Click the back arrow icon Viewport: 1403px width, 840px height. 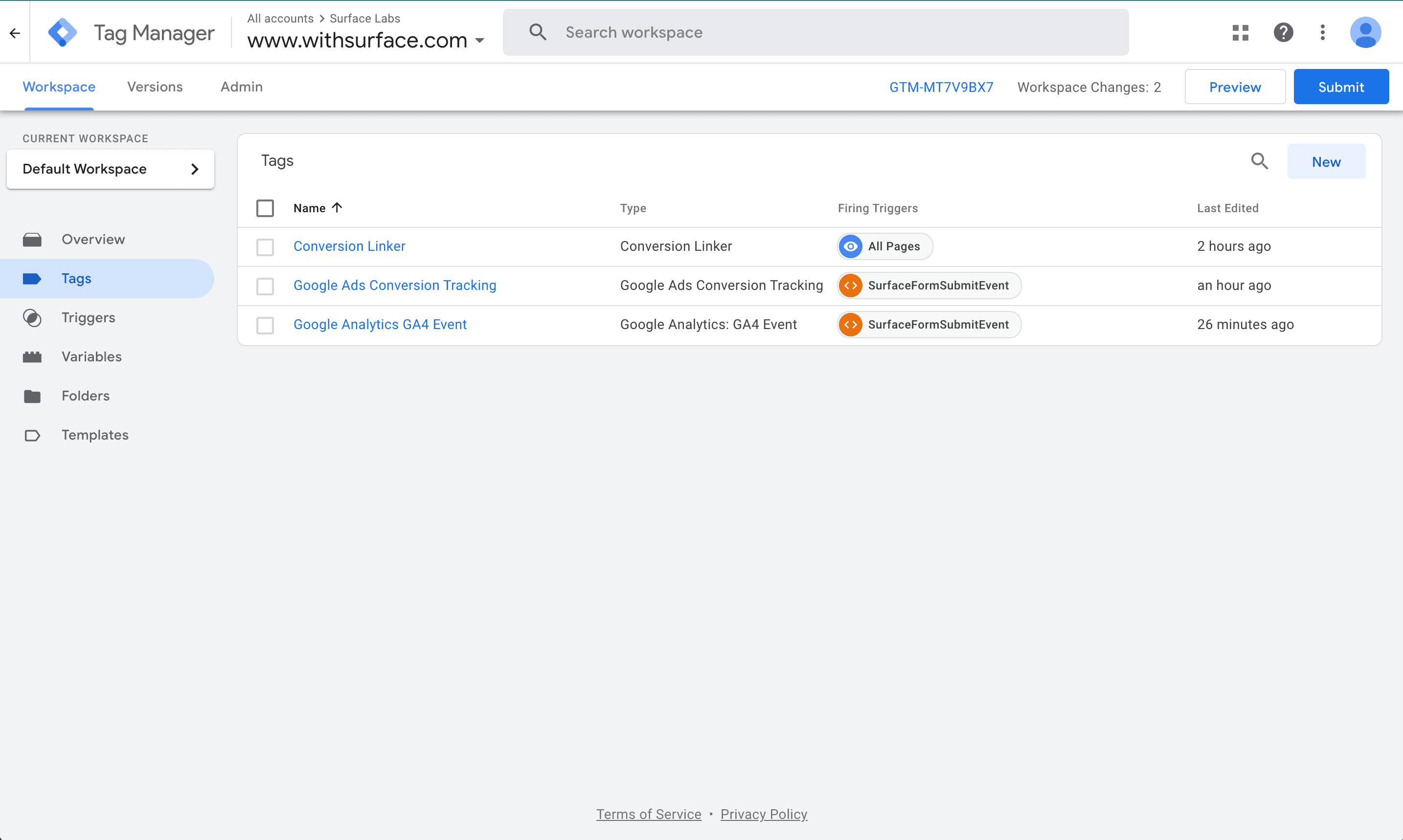click(x=15, y=33)
